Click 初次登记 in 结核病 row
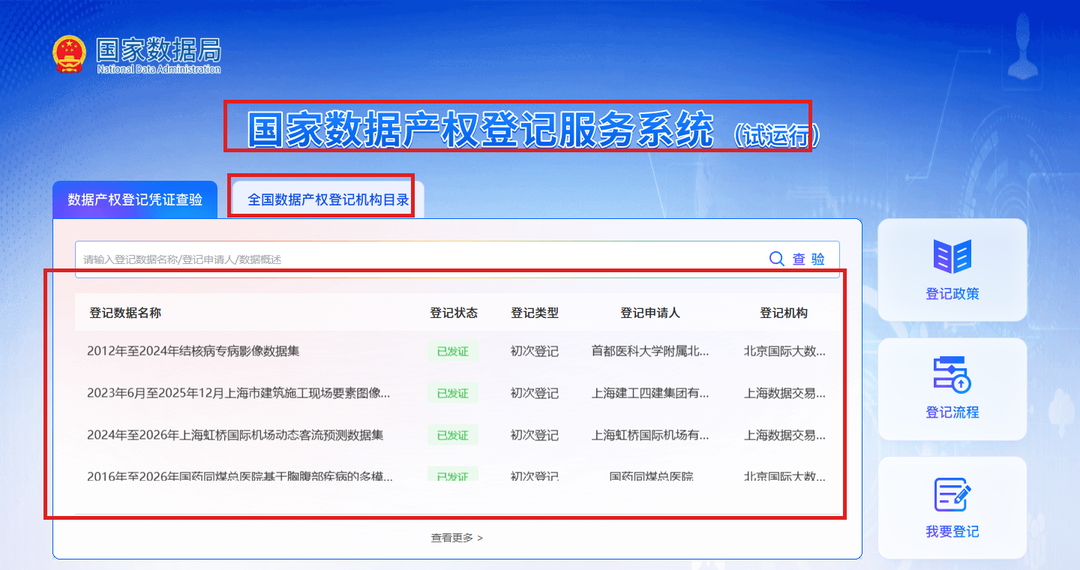Viewport: 1080px width, 570px height. tap(534, 351)
